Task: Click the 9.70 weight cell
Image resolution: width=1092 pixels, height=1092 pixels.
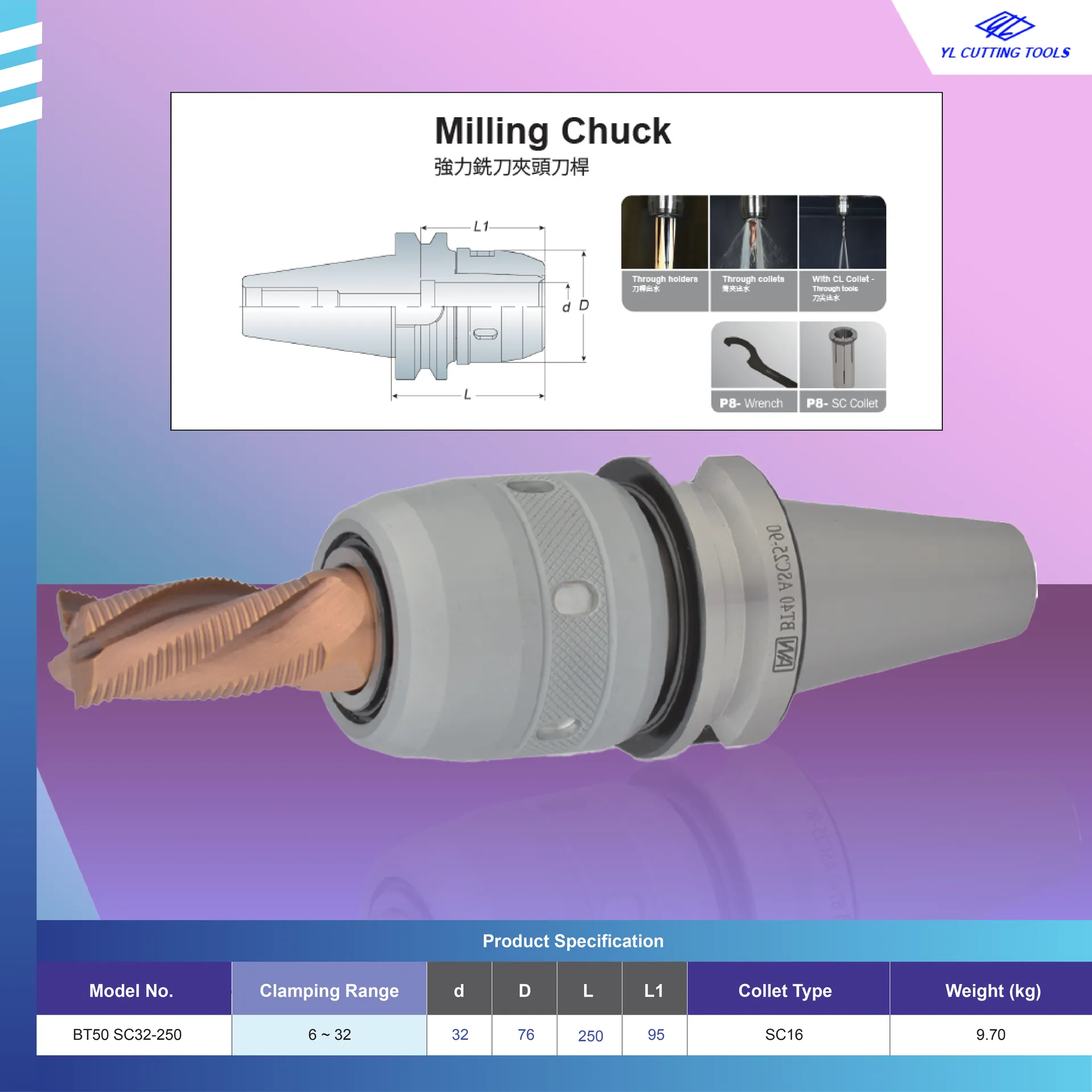Action: (991, 1035)
